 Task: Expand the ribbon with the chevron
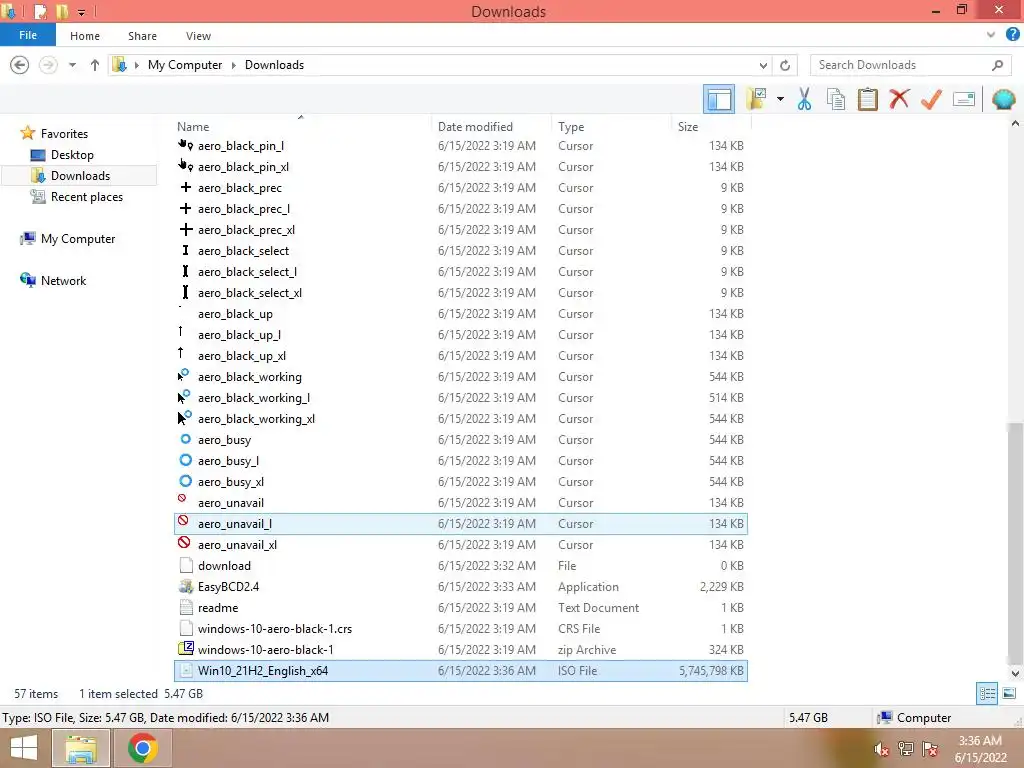point(991,35)
